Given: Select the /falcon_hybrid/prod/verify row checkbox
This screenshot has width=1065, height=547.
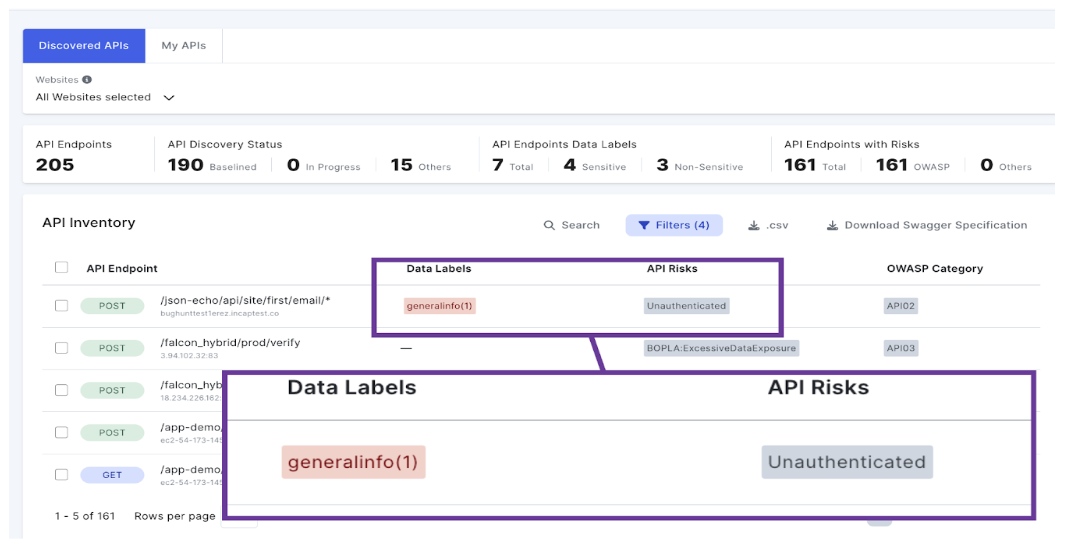Looking at the screenshot, I should [61, 348].
